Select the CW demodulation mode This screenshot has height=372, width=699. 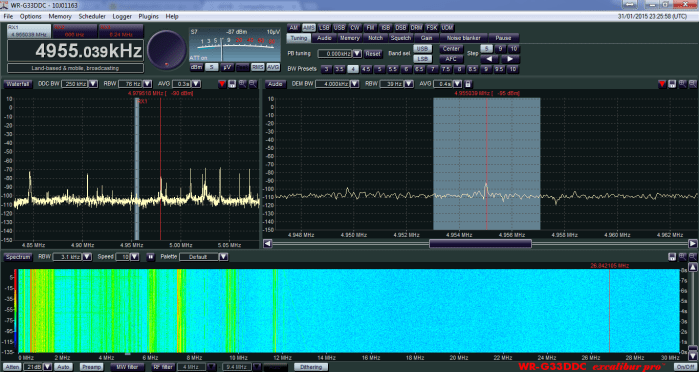[x=355, y=28]
